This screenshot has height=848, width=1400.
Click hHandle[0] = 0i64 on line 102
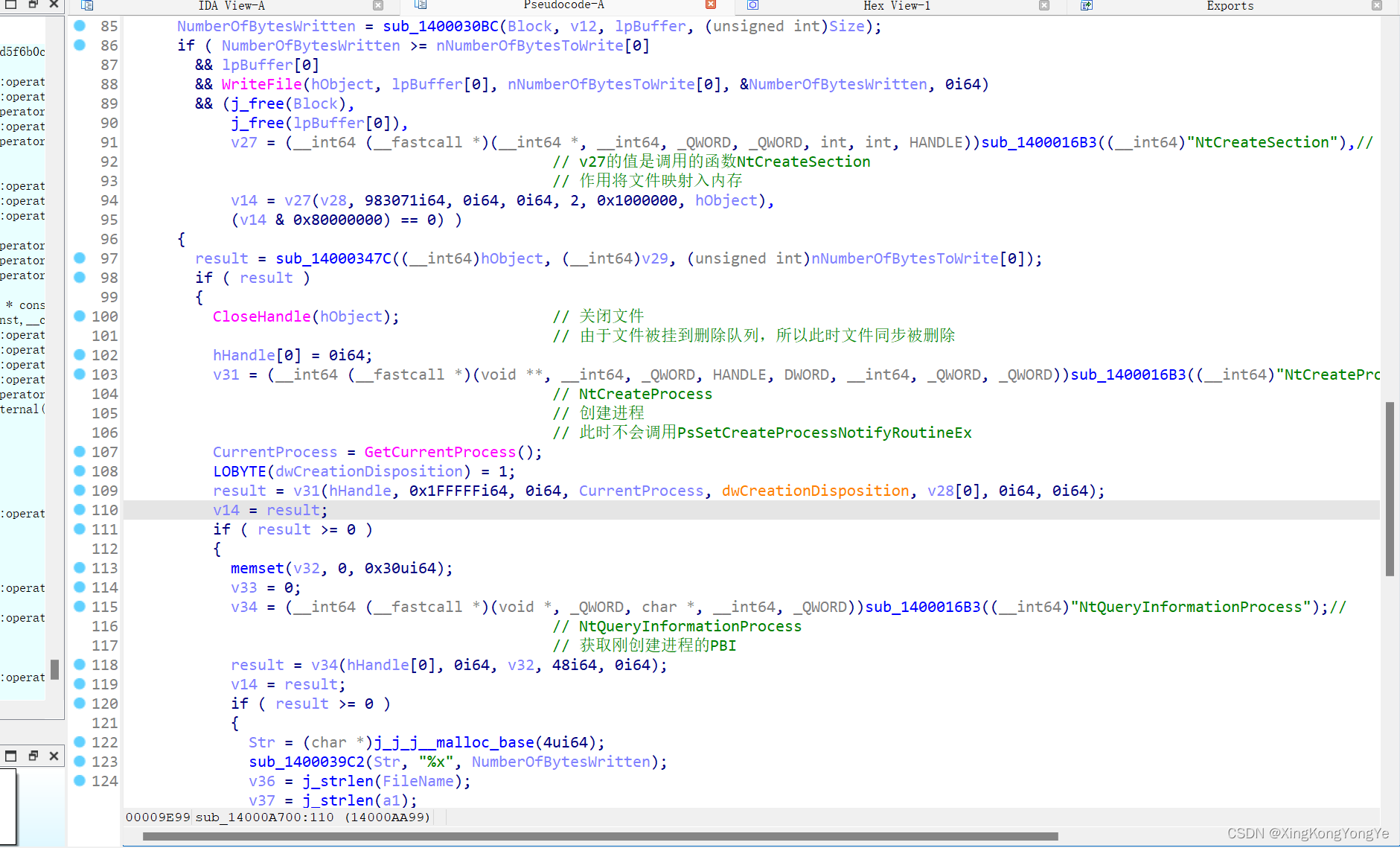coord(292,355)
